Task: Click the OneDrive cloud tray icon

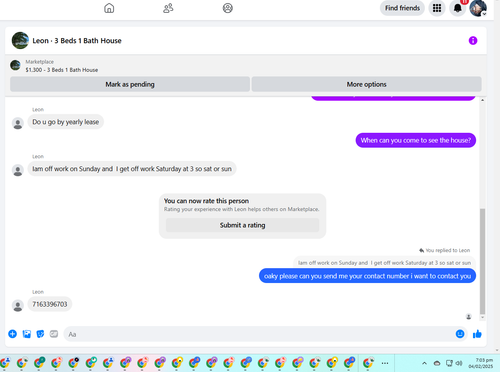Action: tap(437, 363)
